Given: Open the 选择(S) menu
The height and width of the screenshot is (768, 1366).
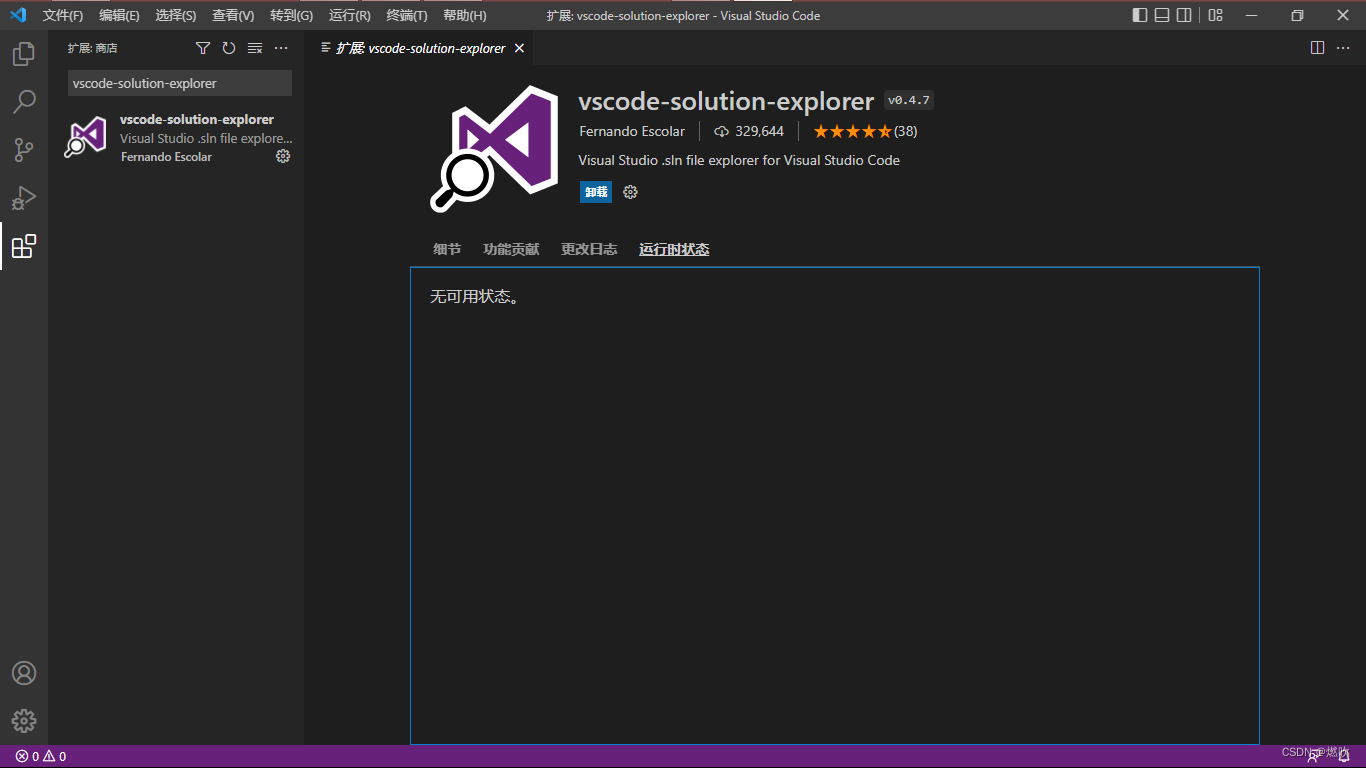Looking at the screenshot, I should 176,15.
